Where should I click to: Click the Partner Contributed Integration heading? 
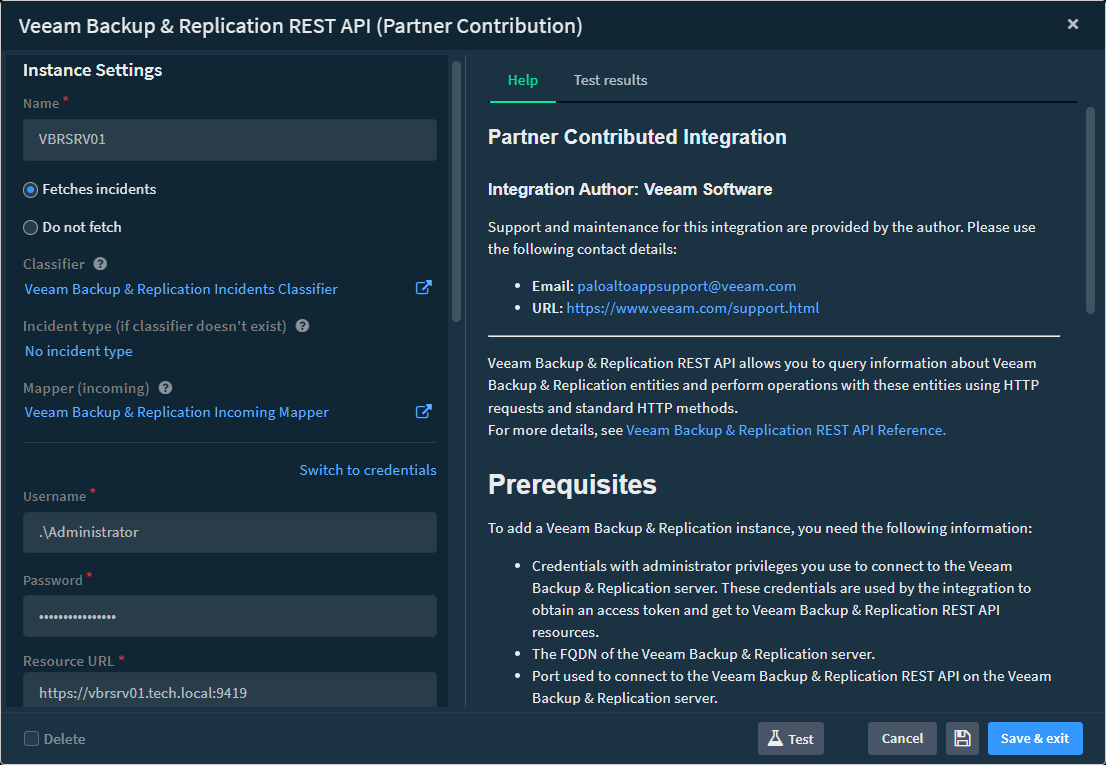tap(637, 137)
